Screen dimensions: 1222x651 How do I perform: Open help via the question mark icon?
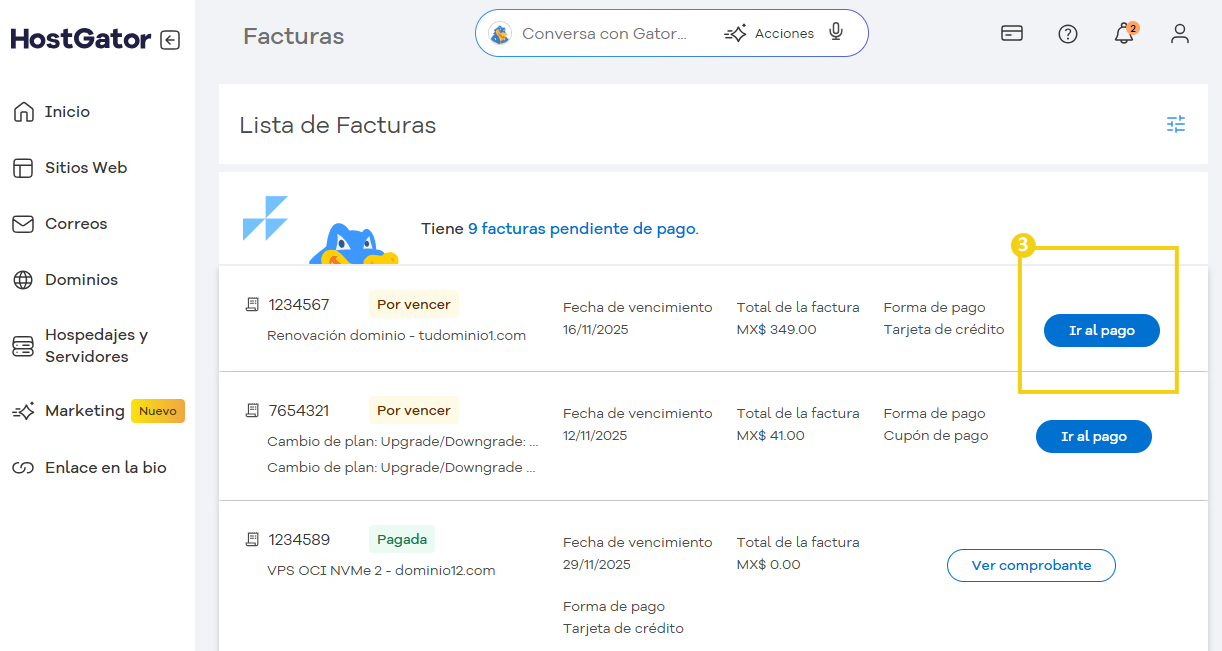click(1067, 33)
